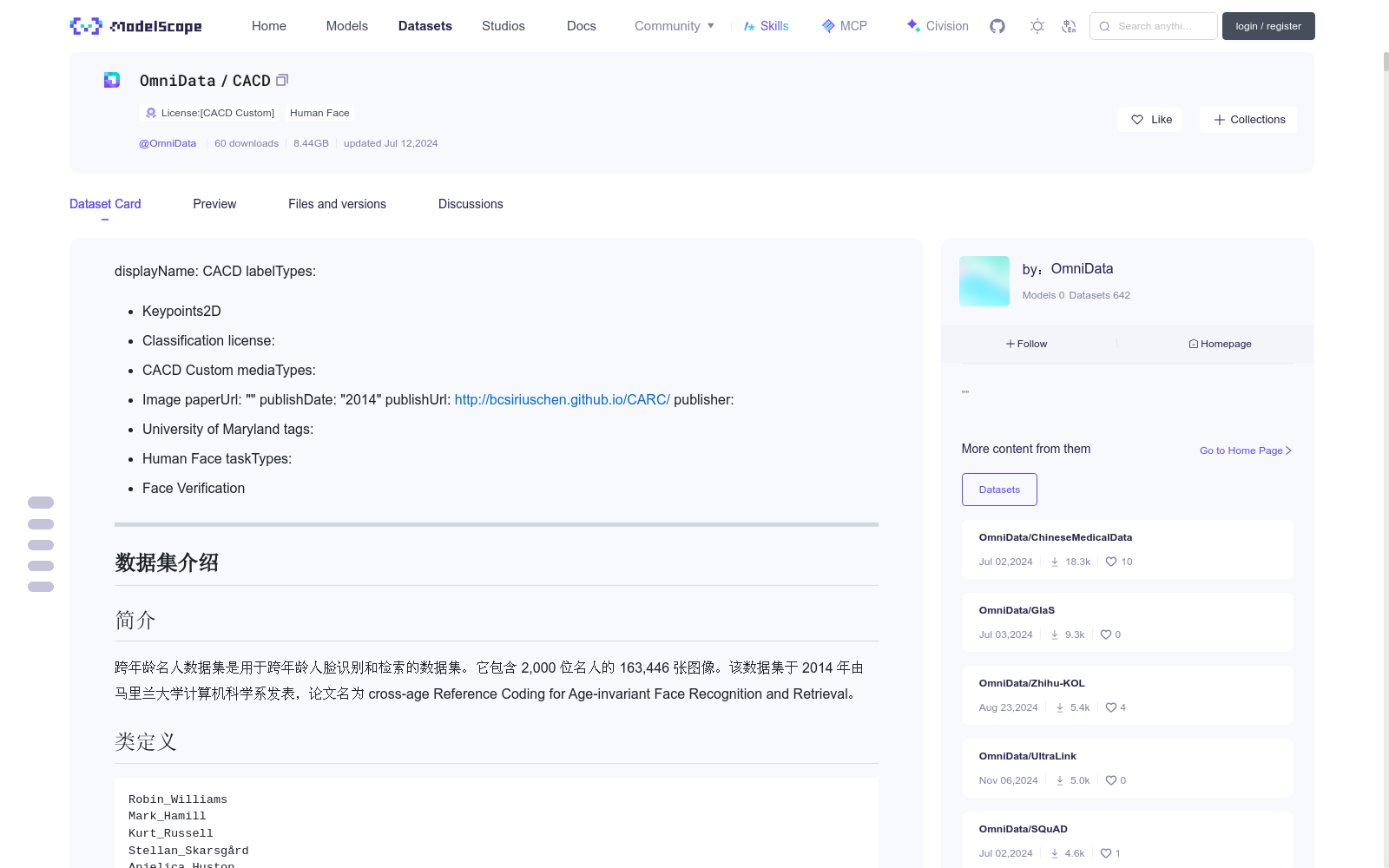Click download icon on ChineseMedicalData card
This screenshot has height=868, width=1389.
1055,562
